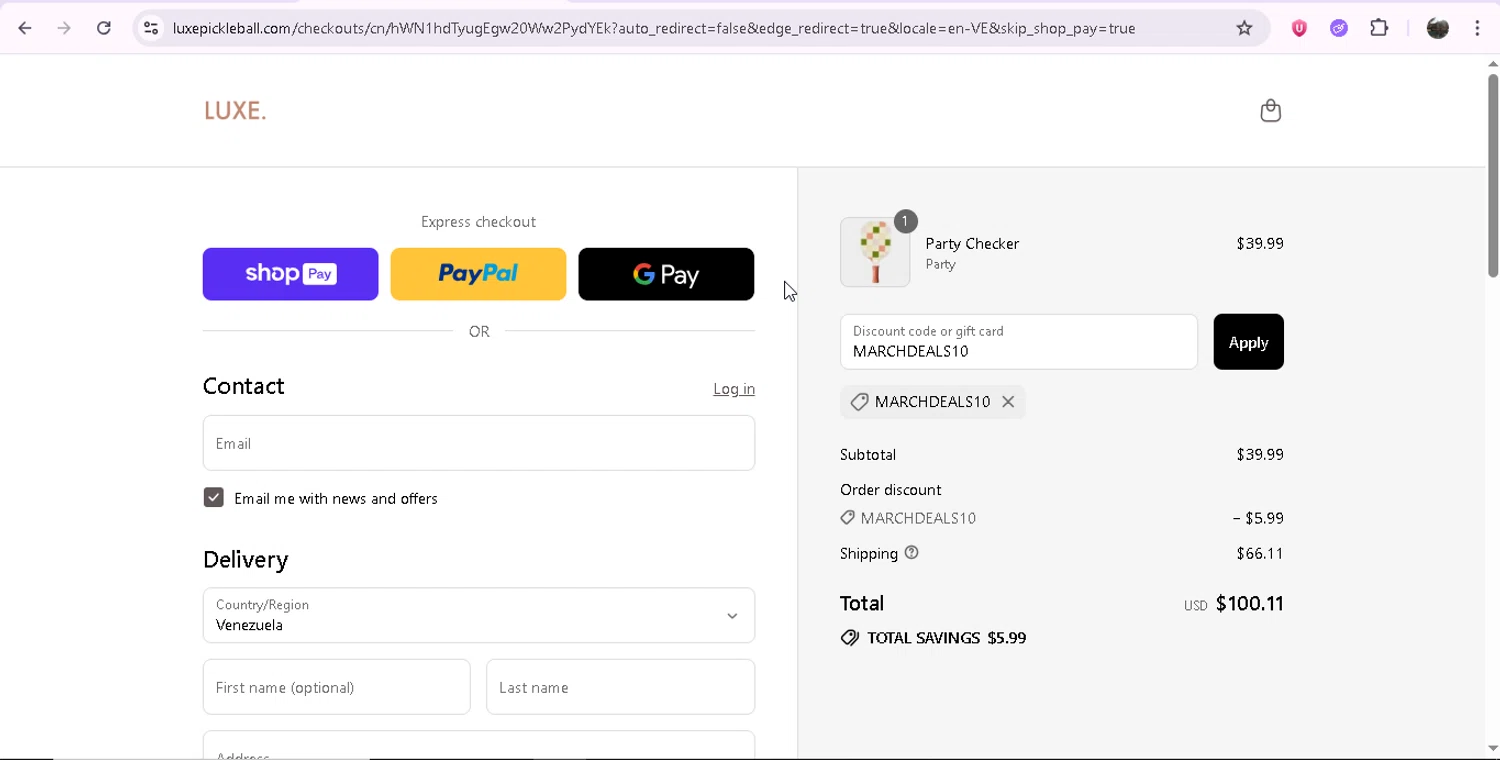Click the browser address bar URL
The image size is (1500, 760).
(654, 28)
